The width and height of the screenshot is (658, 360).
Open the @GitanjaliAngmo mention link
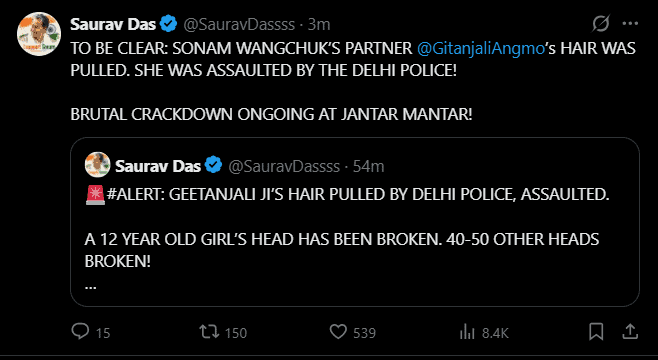(x=480, y=49)
